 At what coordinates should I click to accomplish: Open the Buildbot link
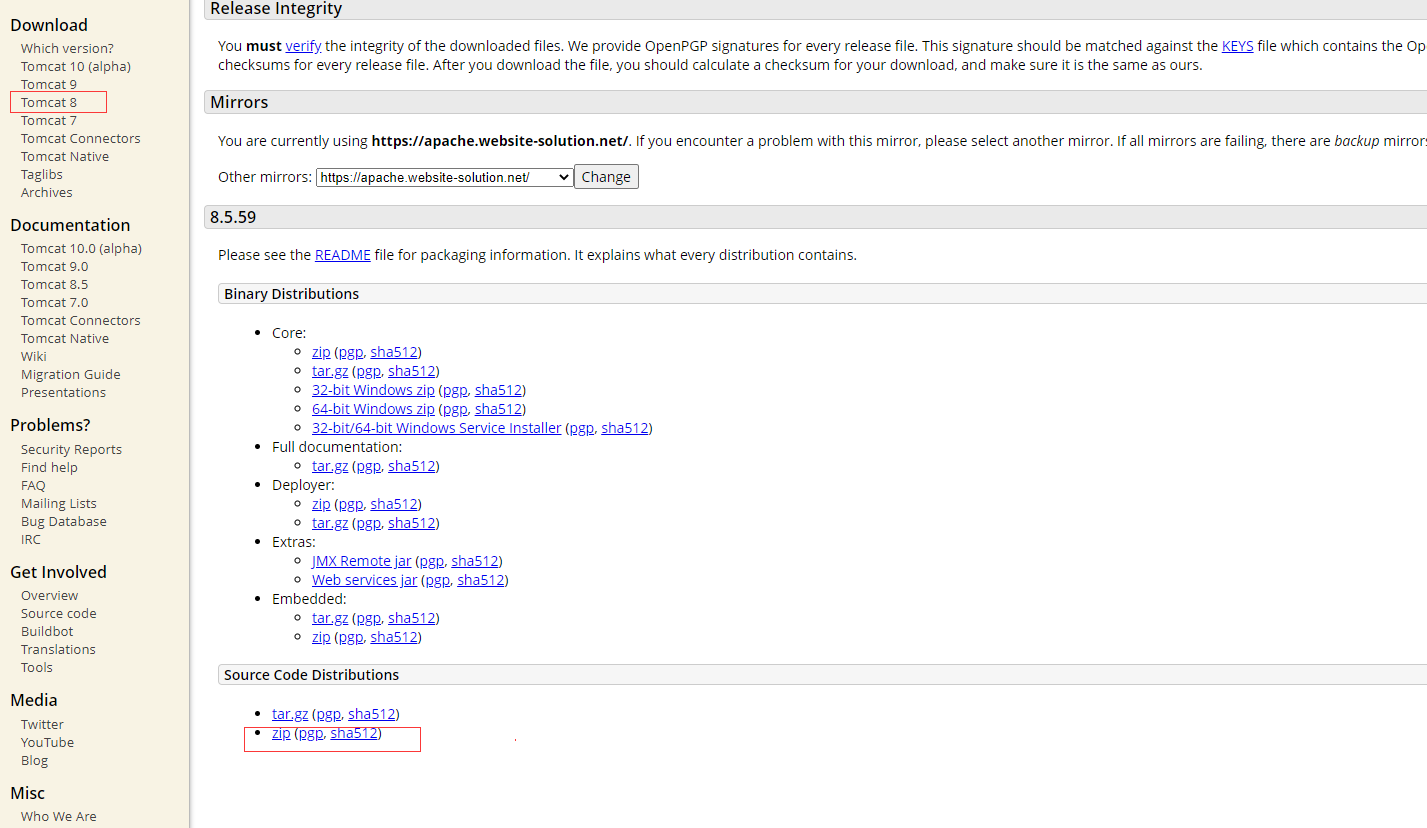(47, 631)
